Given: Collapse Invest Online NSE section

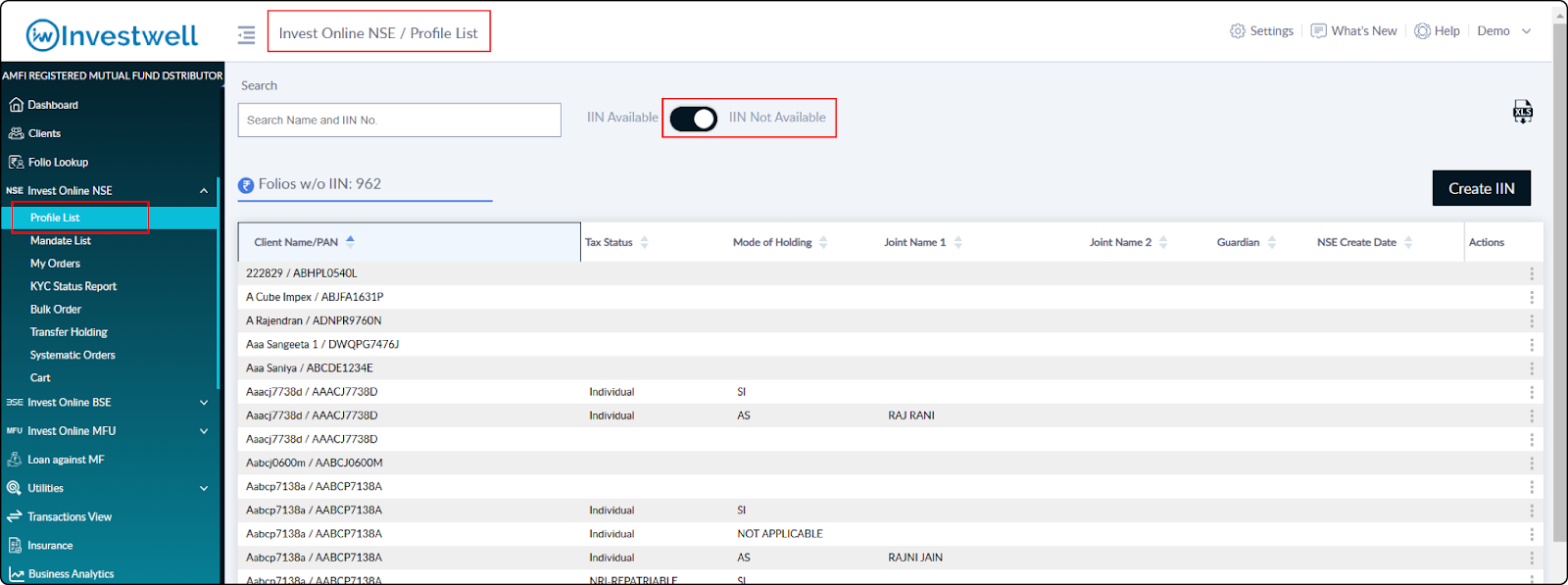Looking at the screenshot, I should [x=204, y=191].
